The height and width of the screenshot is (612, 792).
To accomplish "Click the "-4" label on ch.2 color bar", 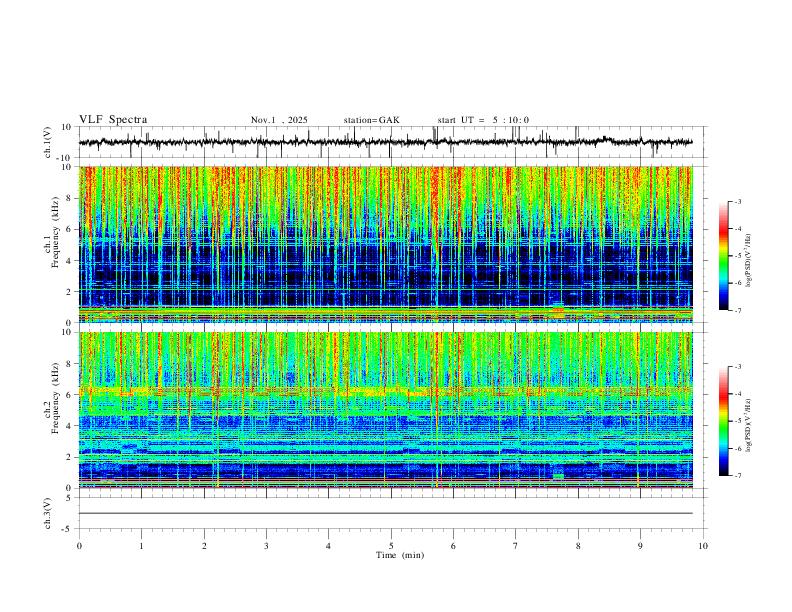I will [737, 394].
